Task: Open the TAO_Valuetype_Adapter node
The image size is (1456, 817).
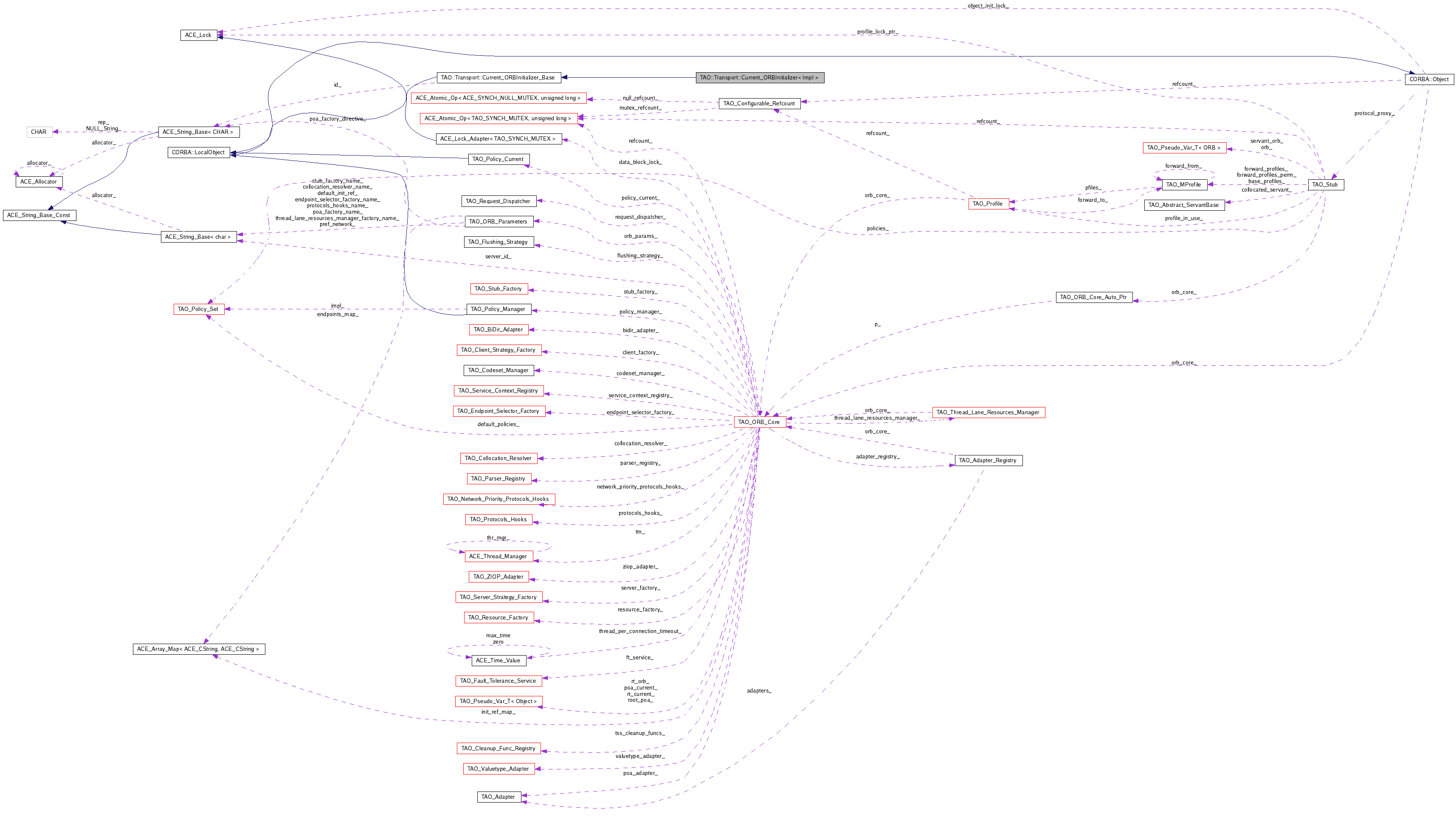Action: (498, 769)
